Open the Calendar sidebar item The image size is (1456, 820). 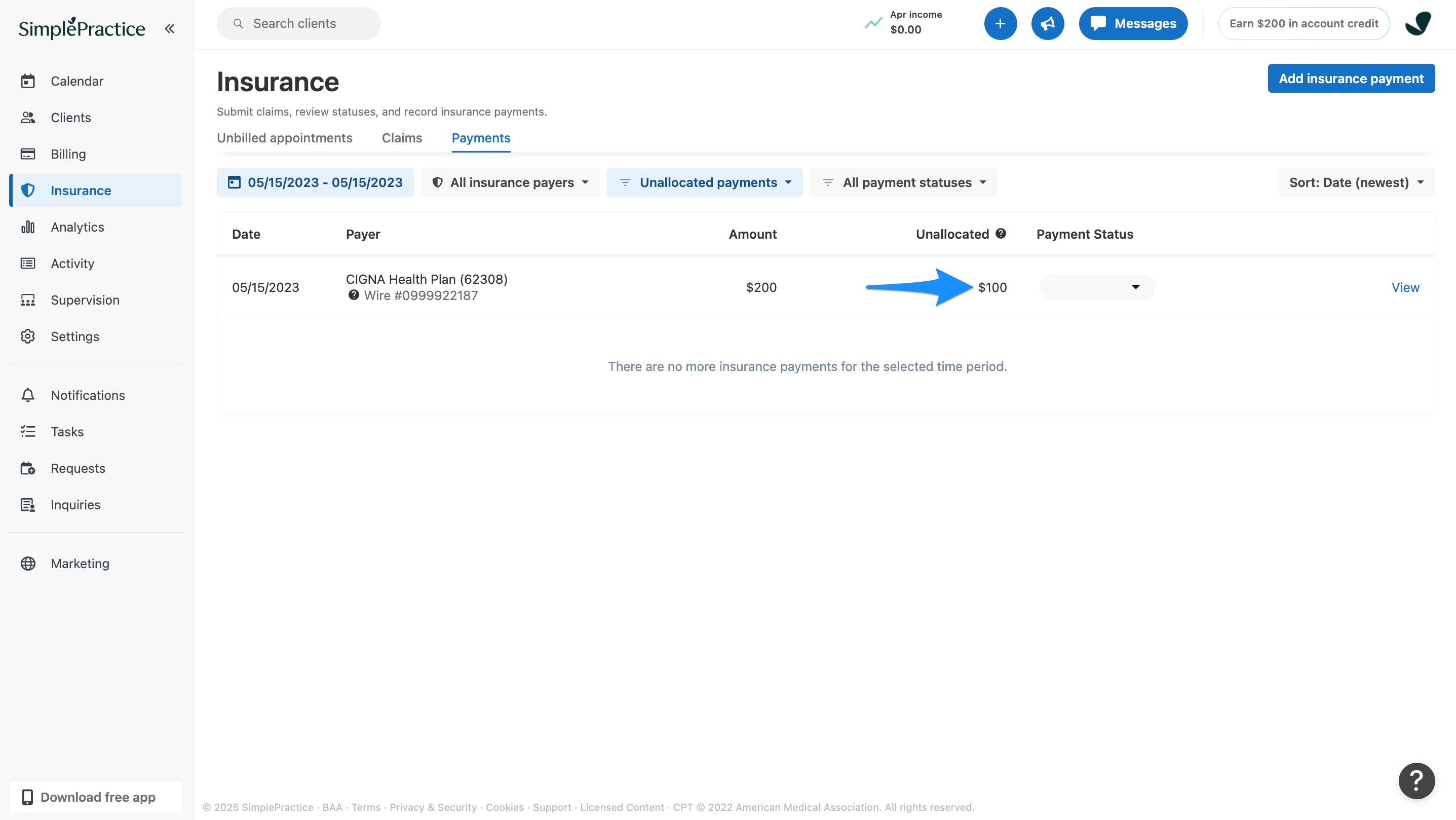96,81
